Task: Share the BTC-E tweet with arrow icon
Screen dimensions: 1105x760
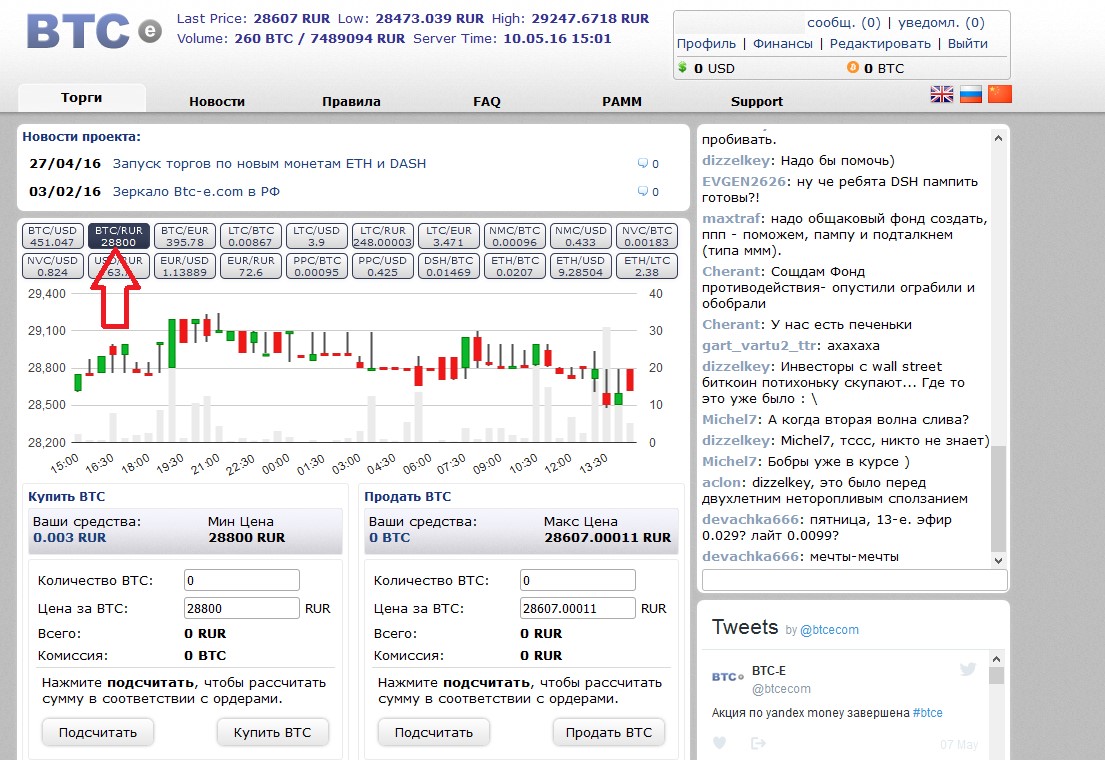Action: (x=758, y=742)
